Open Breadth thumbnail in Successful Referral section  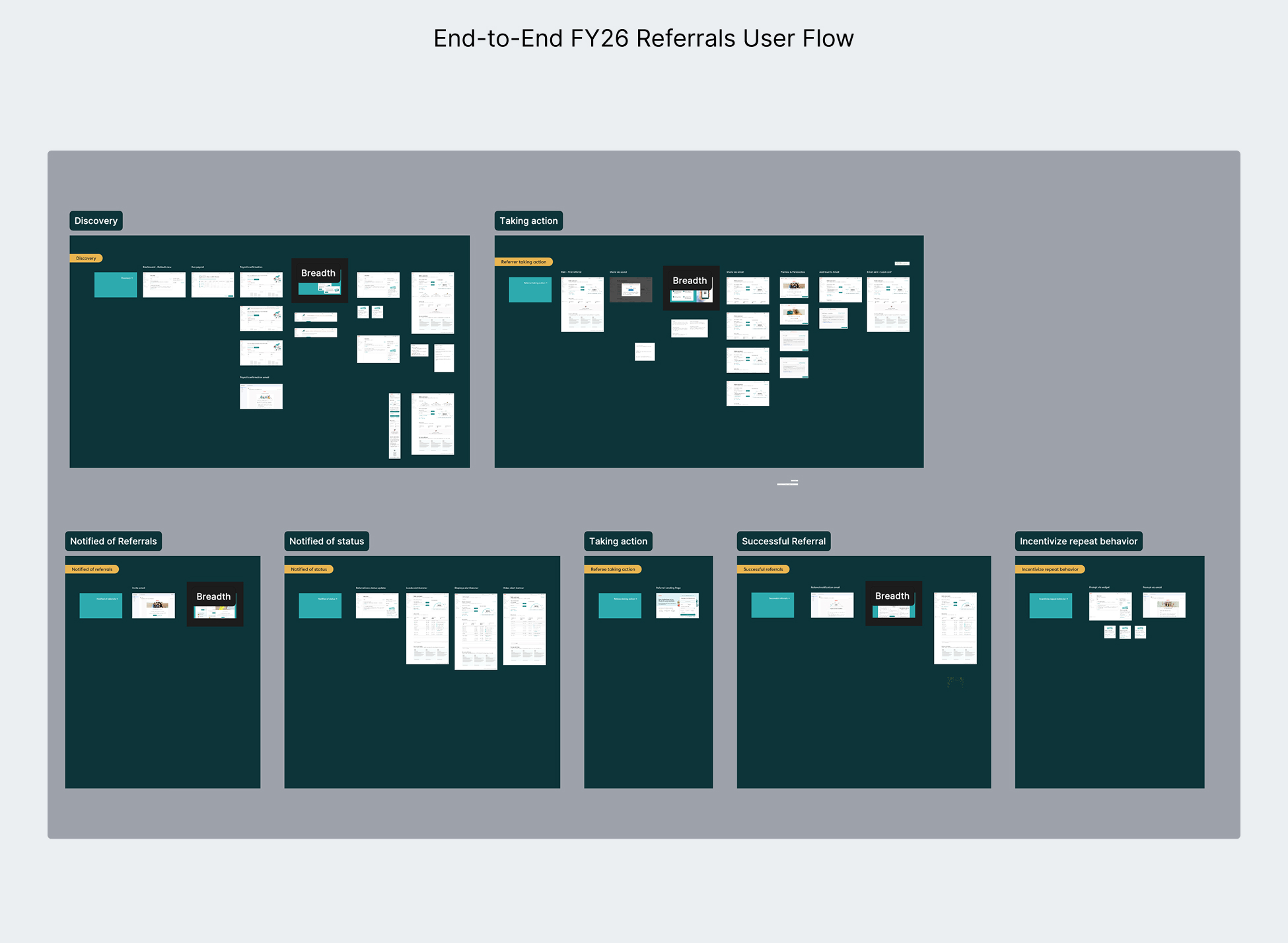point(893,603)
